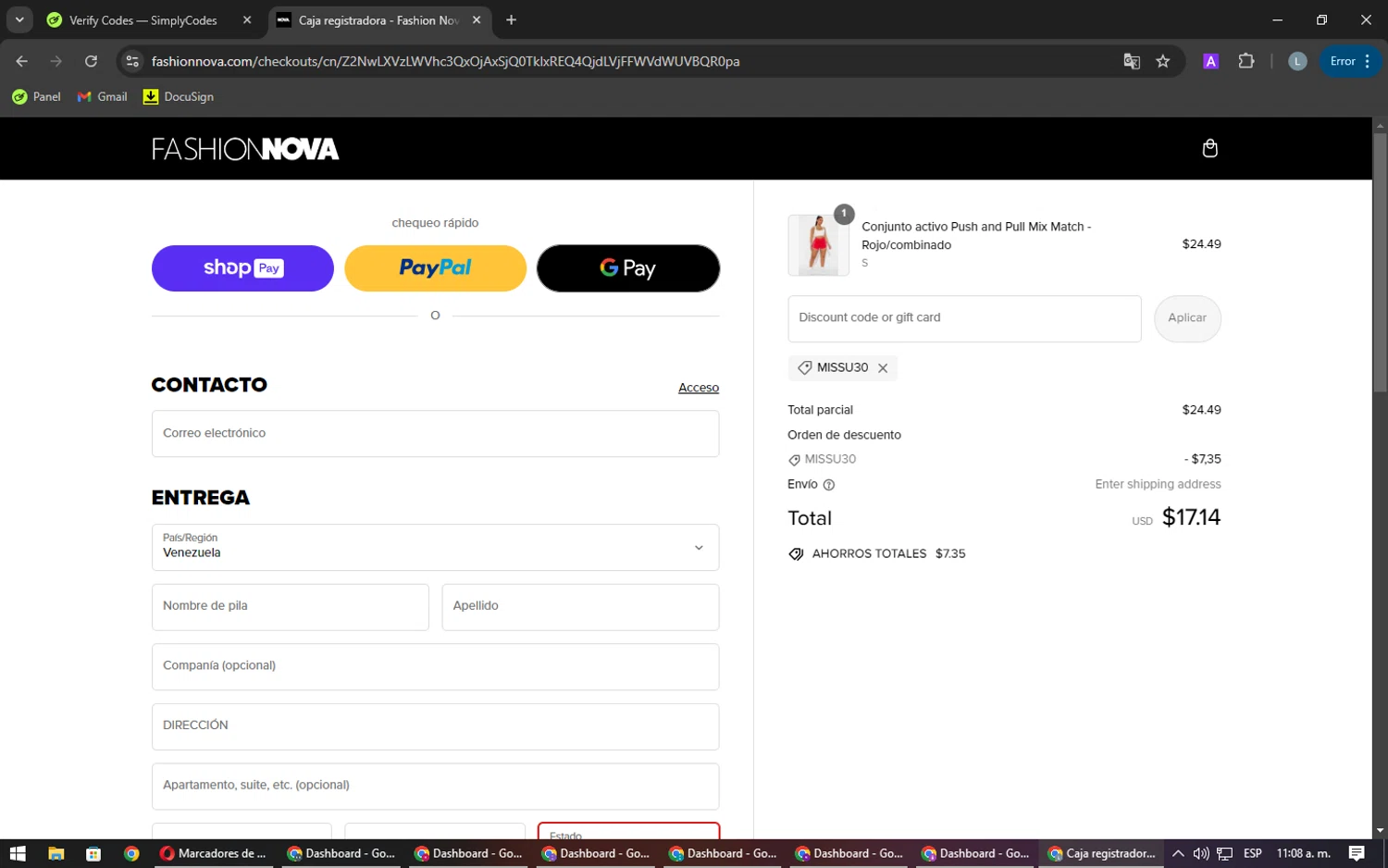Focus the Nombre de pila field

click(x=291, y=607)
